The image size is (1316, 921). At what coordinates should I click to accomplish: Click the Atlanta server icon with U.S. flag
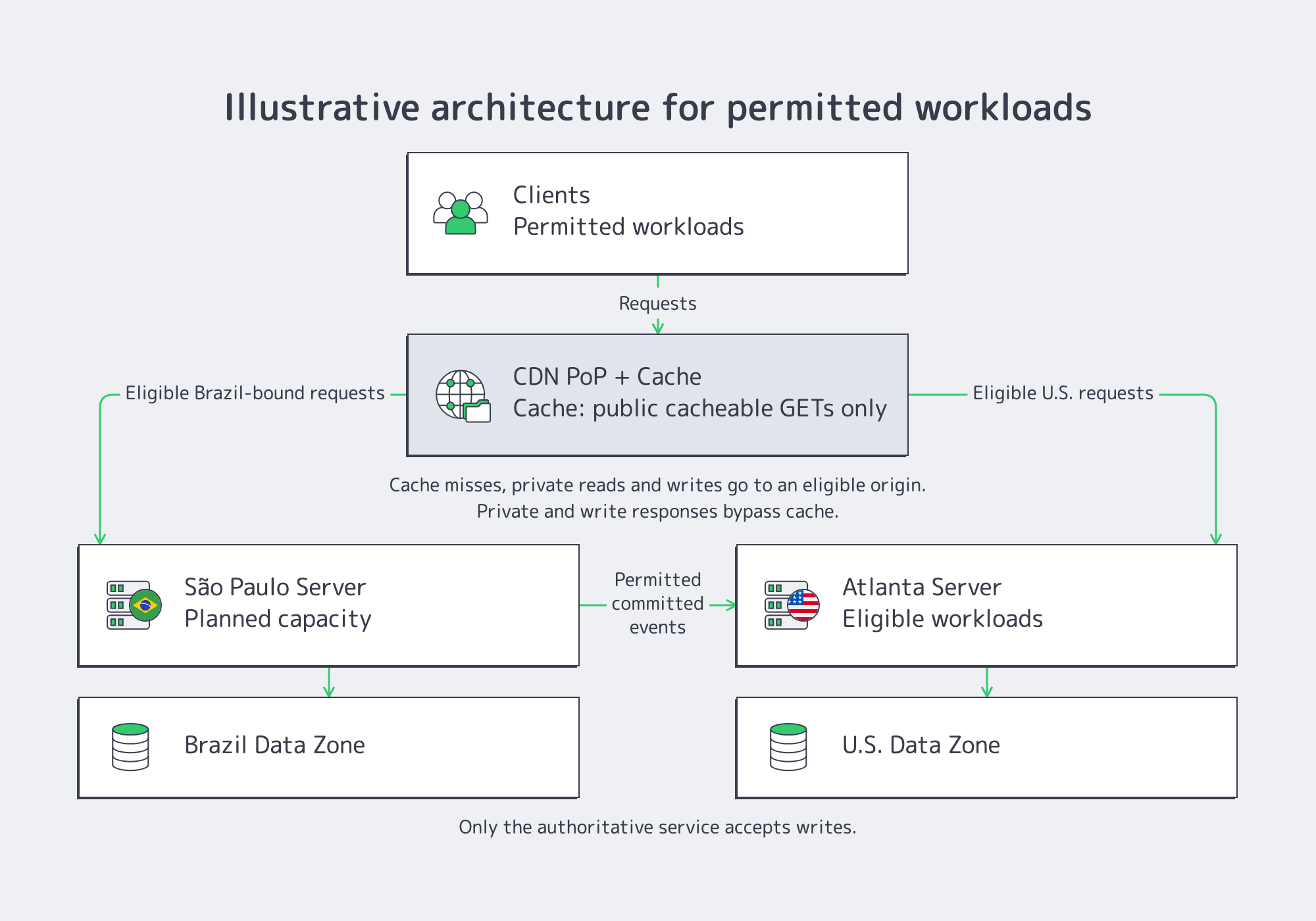(x=792, y=605)
